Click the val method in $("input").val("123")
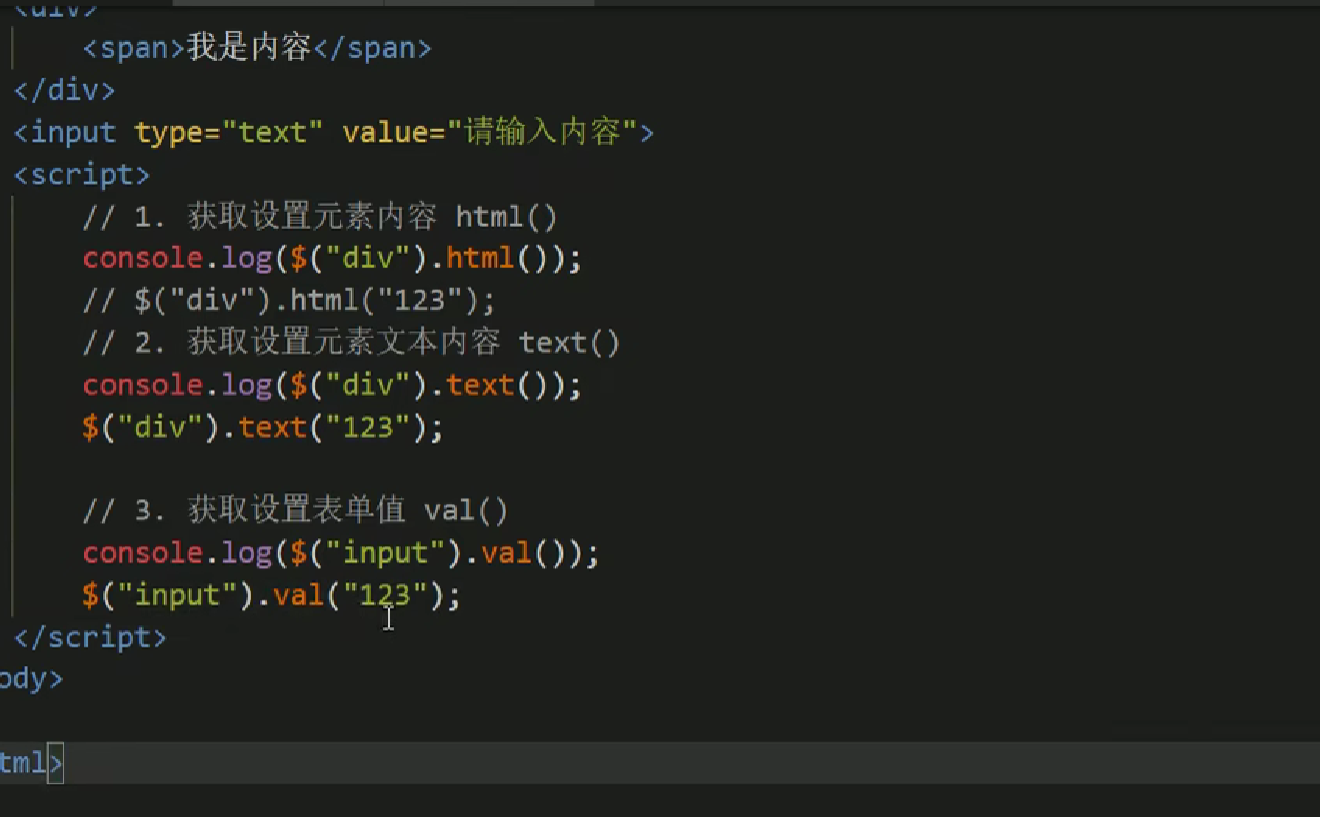Screen dimensions: 1320x817 298,595
